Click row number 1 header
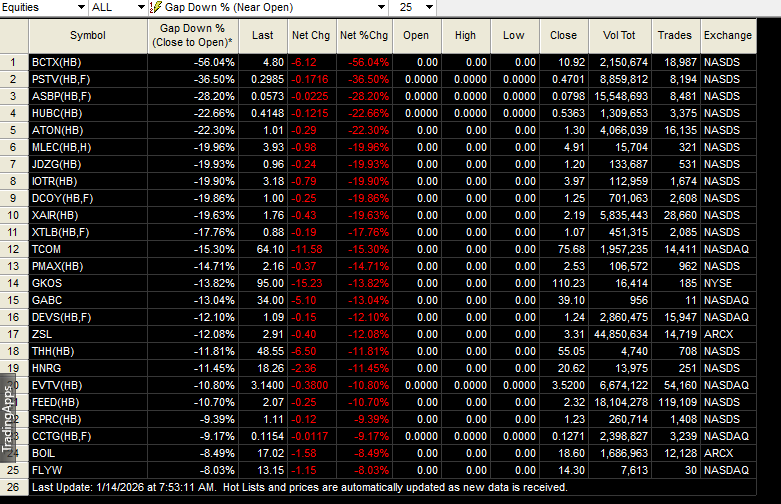The width and height of the screenshot is (781, 504). point(14,62)
